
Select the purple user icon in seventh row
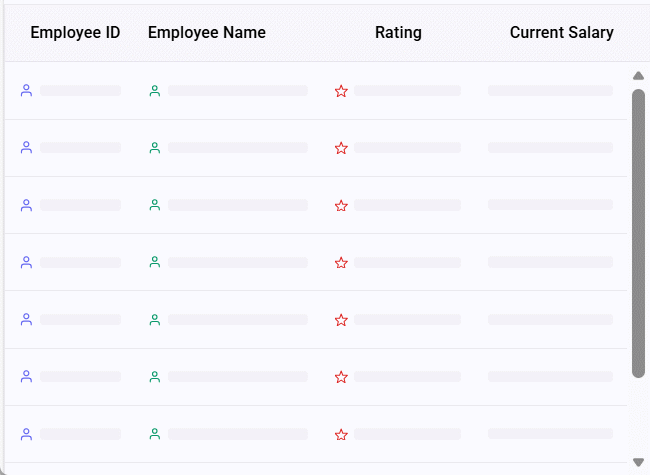pos(27,434)
